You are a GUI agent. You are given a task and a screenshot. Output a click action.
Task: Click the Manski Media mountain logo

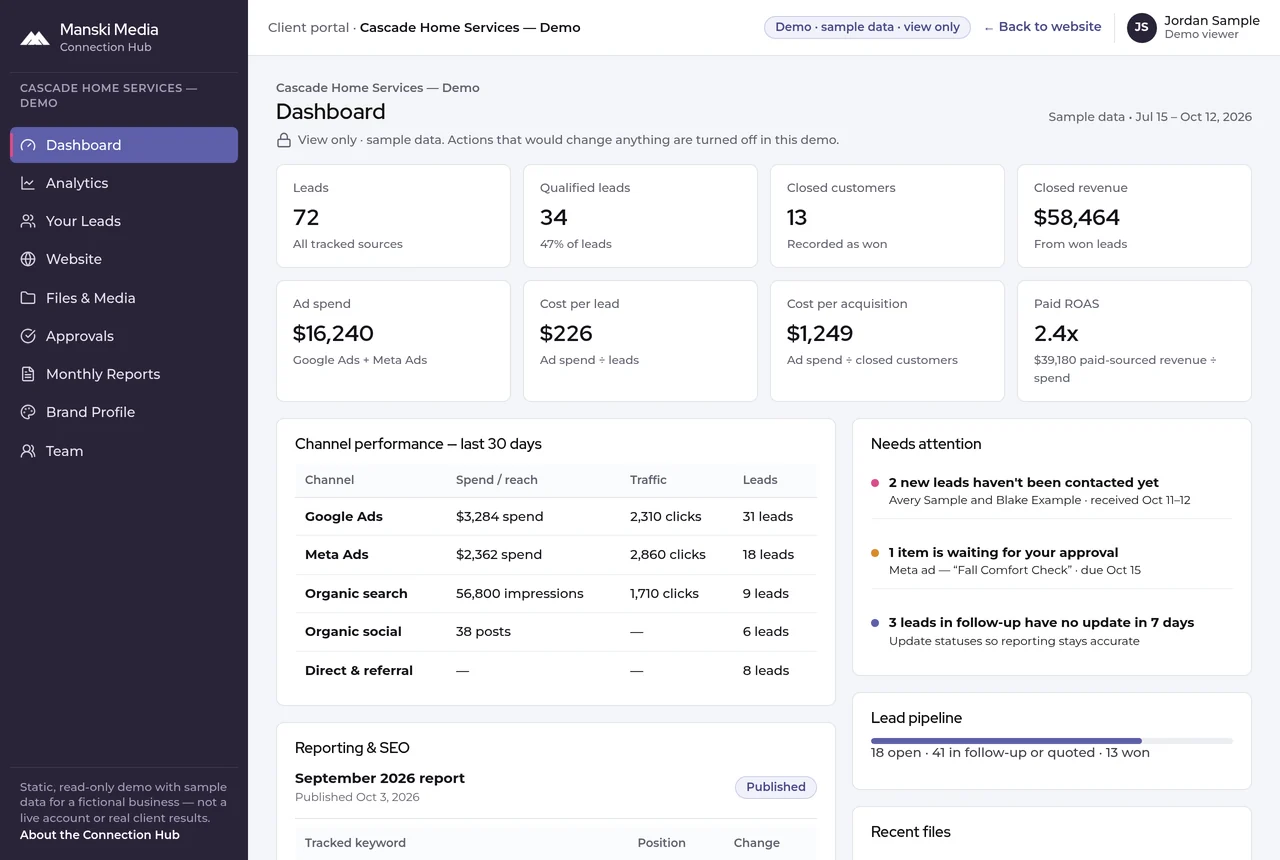[x=35, y=38]
